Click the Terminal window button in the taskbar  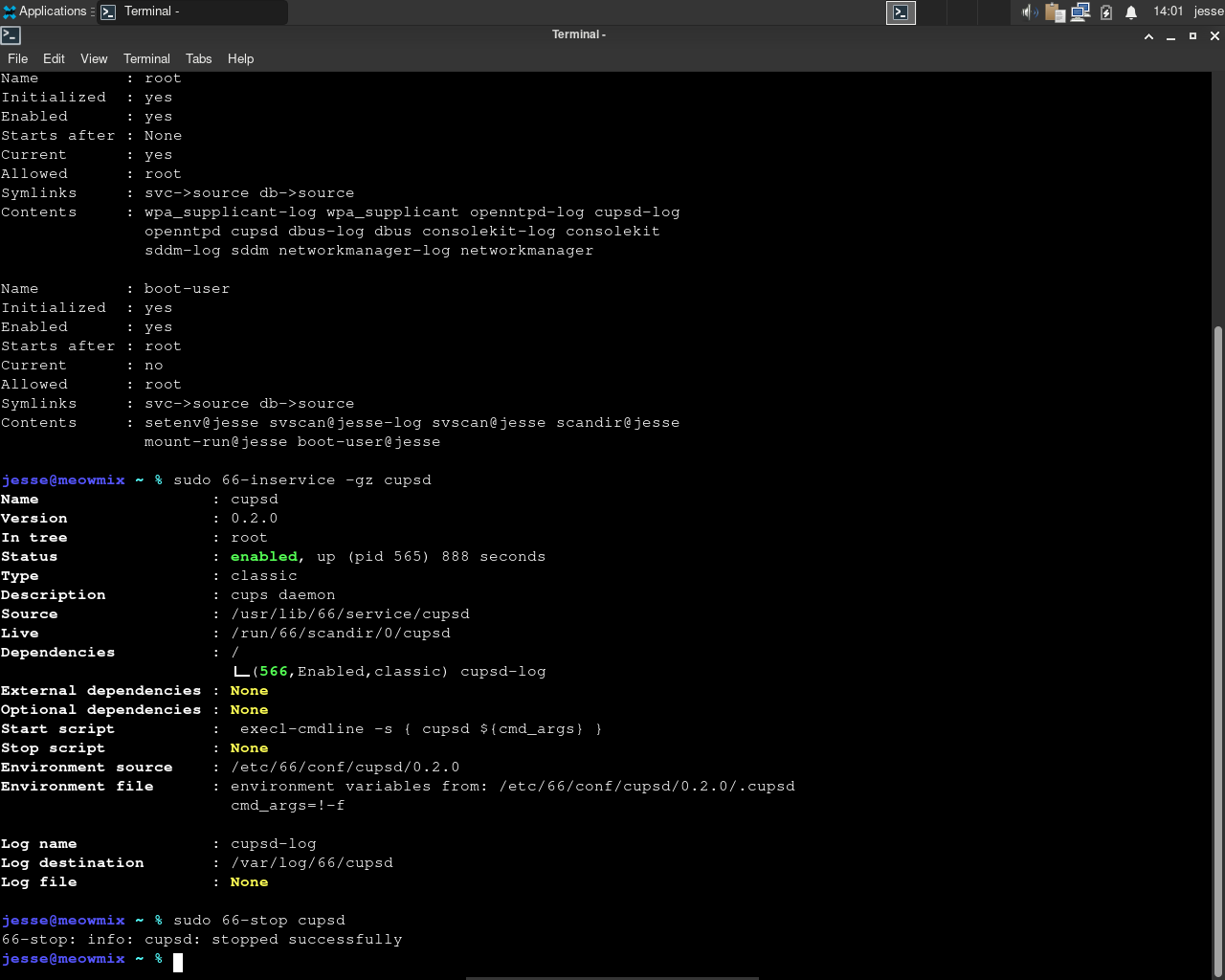pos(191,11)
